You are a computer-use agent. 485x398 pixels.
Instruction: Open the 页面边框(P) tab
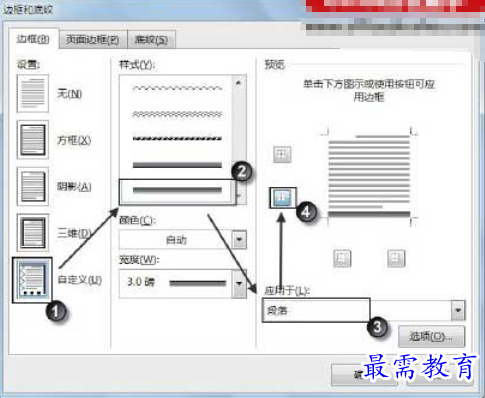(x=93, y=40)
